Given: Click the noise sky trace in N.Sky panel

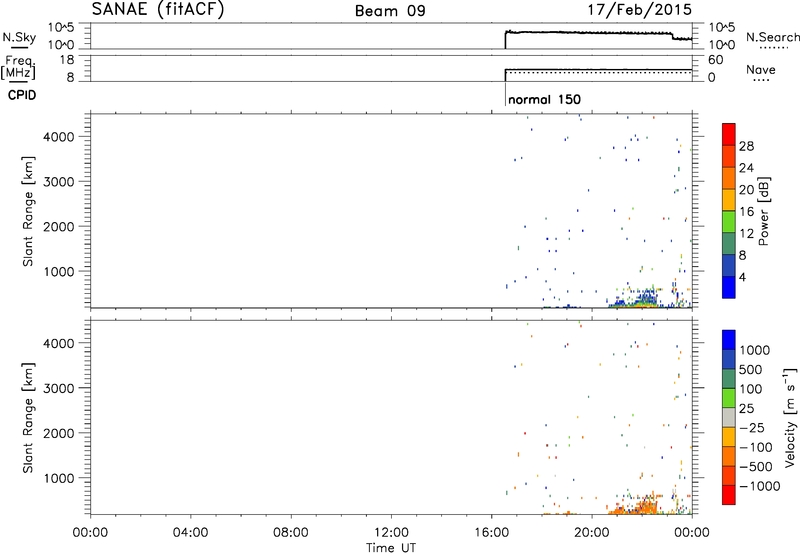Looking at the screenshot, I should pos(598,34).
